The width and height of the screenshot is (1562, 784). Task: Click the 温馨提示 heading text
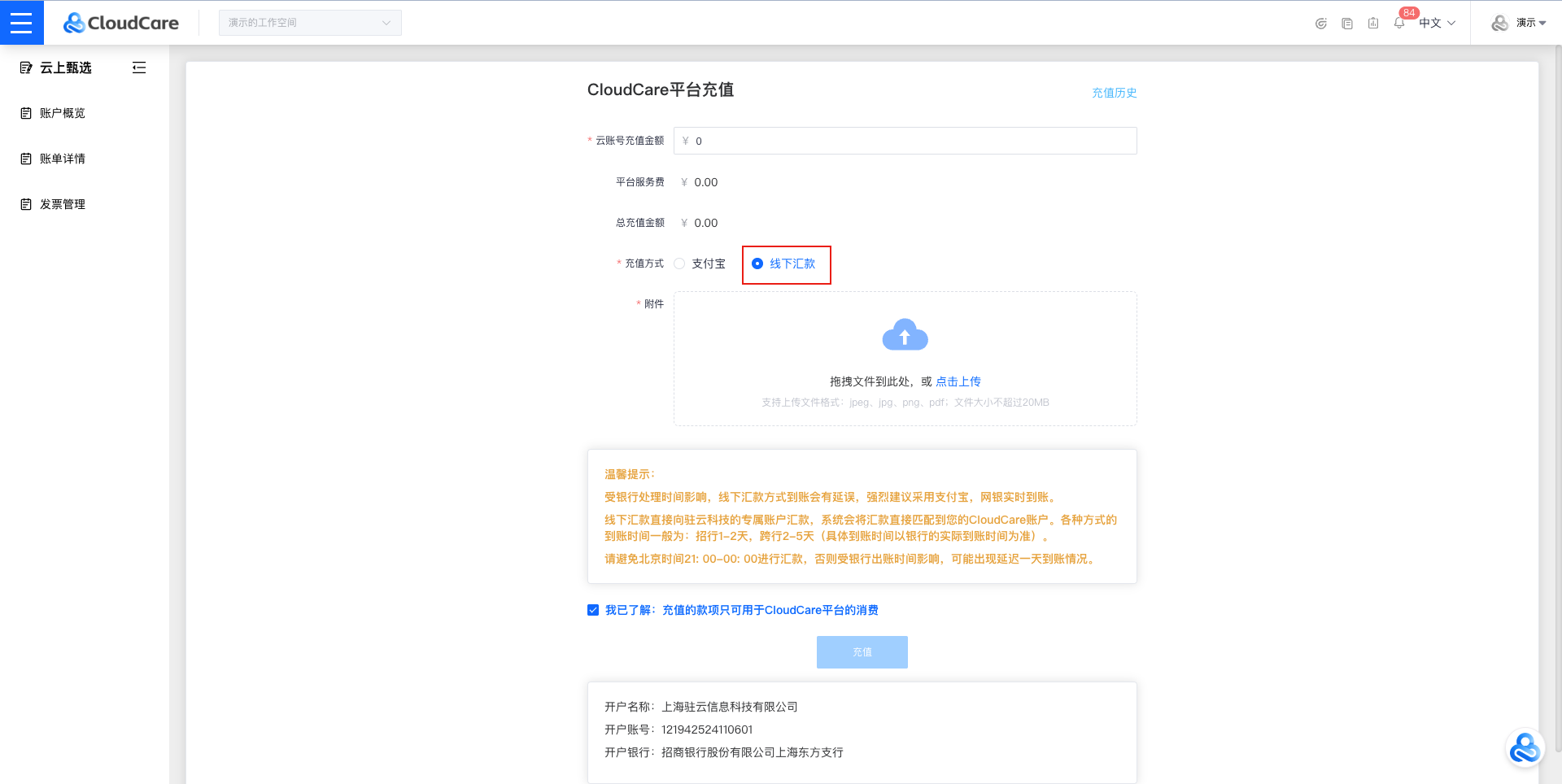[x=630, y=474]
